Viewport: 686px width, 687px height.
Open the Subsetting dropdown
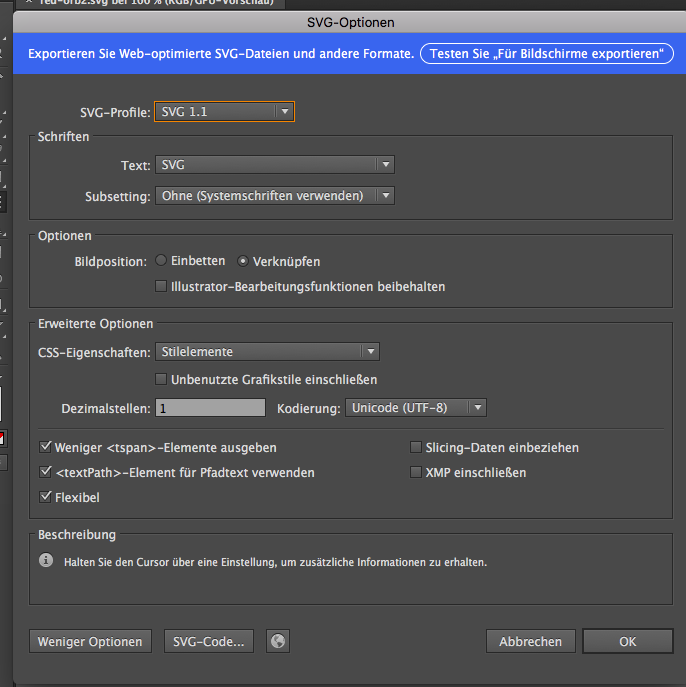tap(275, 196)
